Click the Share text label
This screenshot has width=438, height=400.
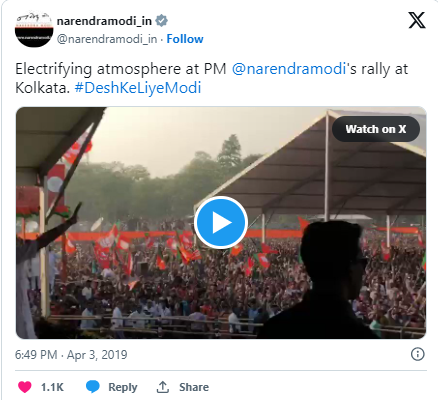(x=194, y=387)
